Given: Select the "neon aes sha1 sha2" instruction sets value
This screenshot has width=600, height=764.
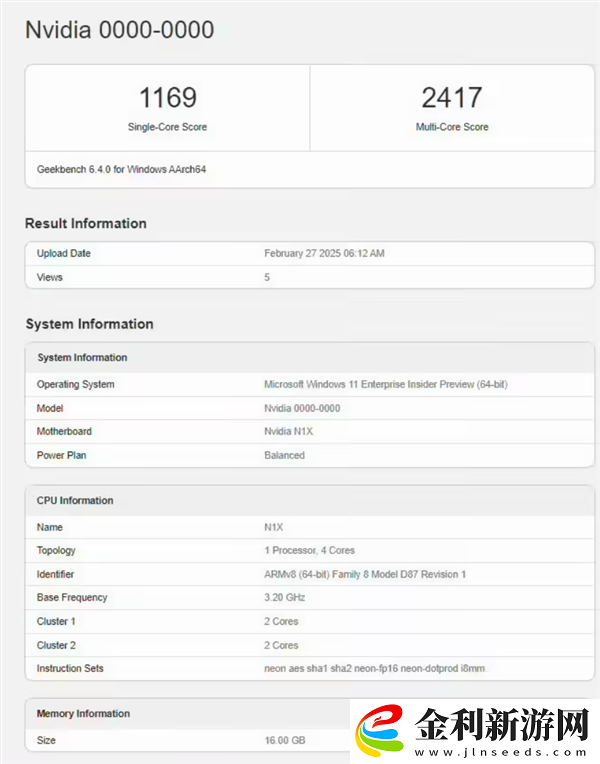Looking at the screenshot, I should point(374,668).
